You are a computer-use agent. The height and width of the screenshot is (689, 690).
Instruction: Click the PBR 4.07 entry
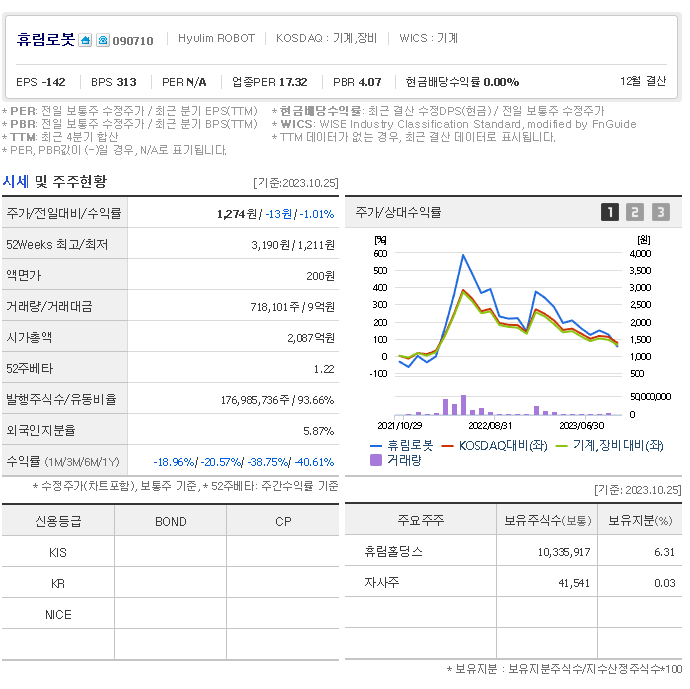357,82
